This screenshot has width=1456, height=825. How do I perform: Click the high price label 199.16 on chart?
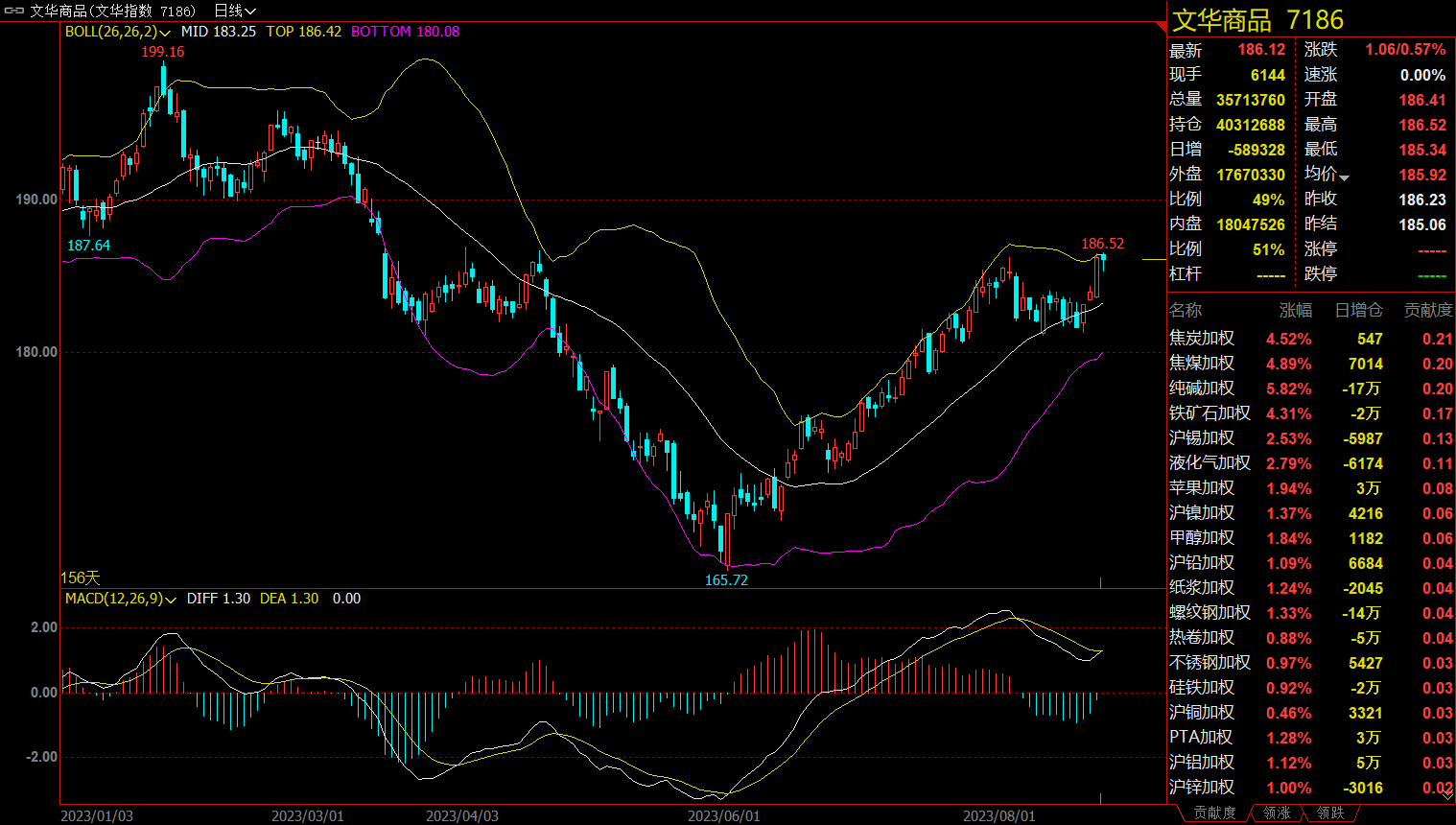162,52
